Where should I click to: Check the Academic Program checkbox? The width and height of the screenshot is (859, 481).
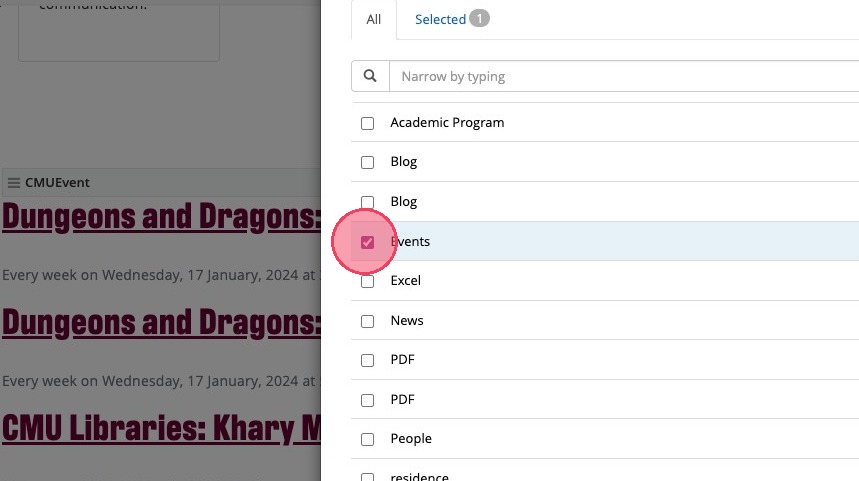pyautogui.click(x=368, y=123)
